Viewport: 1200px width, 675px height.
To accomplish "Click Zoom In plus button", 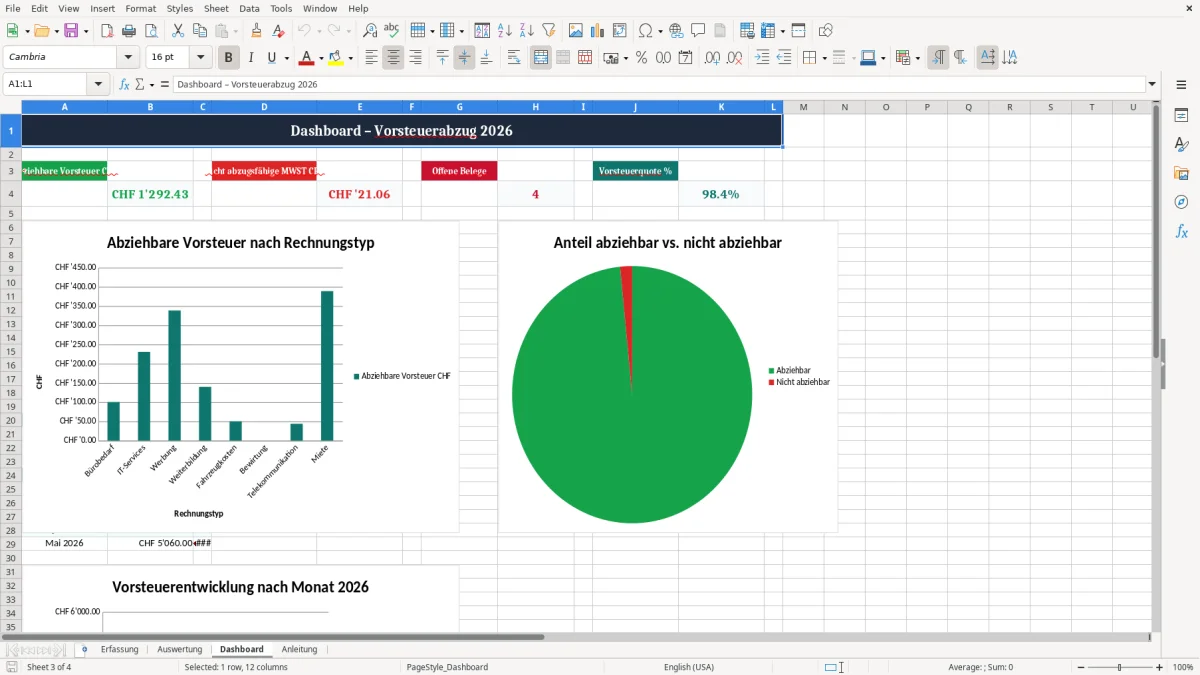I will pyautogui.click(x=1160, y=667).
